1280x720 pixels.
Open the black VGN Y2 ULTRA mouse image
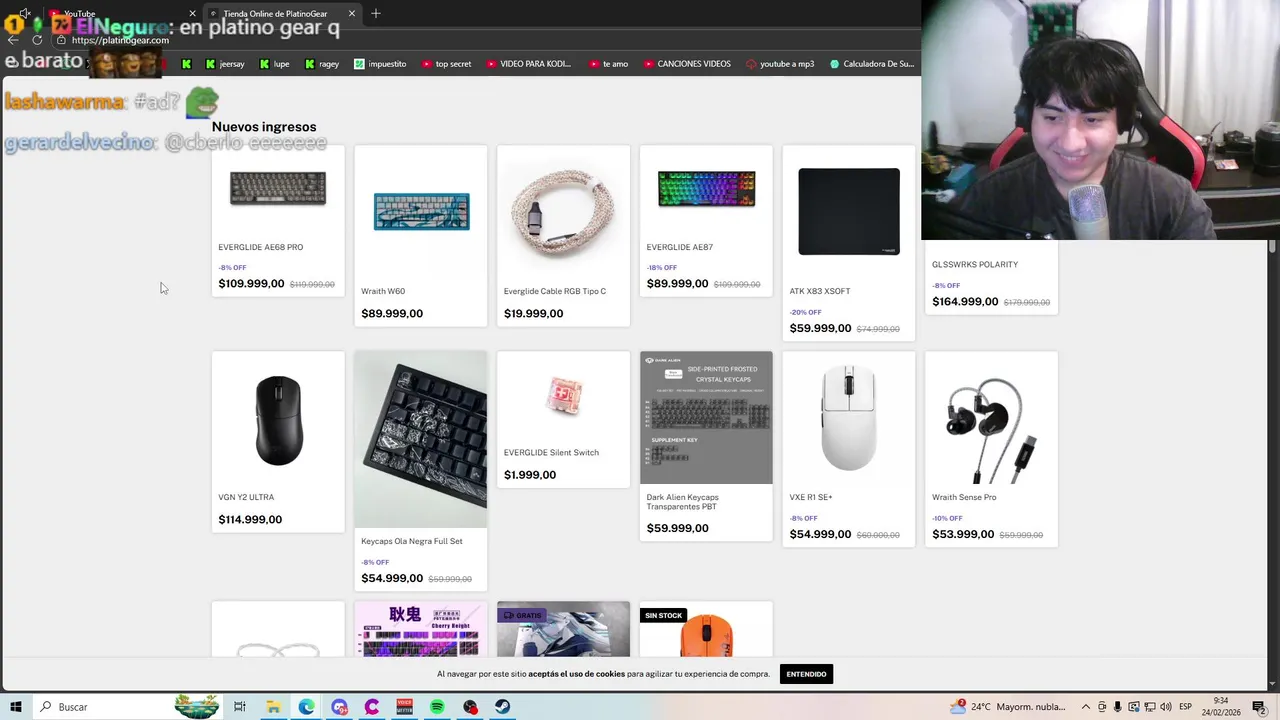278,420
